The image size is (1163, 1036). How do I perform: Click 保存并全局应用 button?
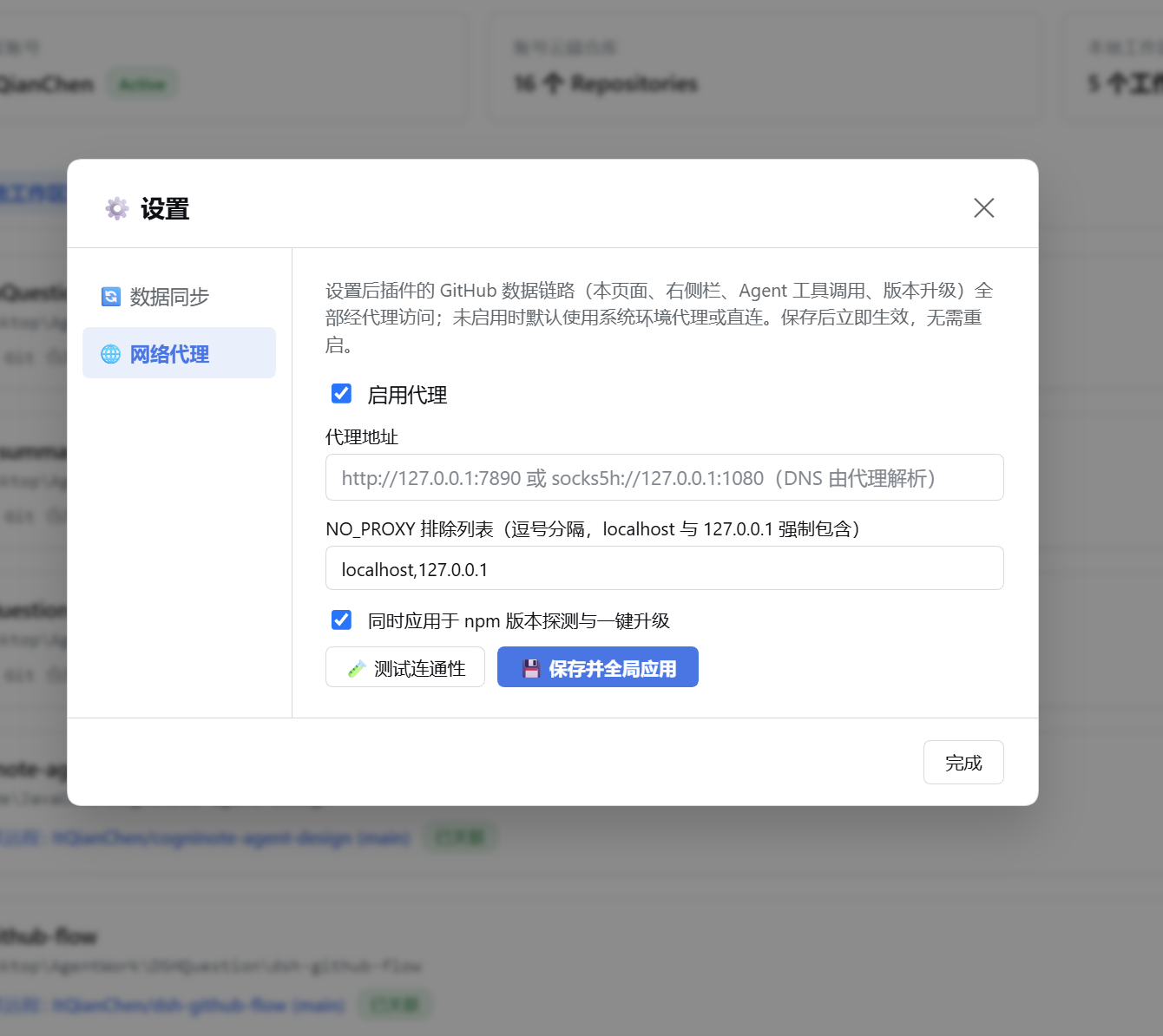(x=598, y=667)
